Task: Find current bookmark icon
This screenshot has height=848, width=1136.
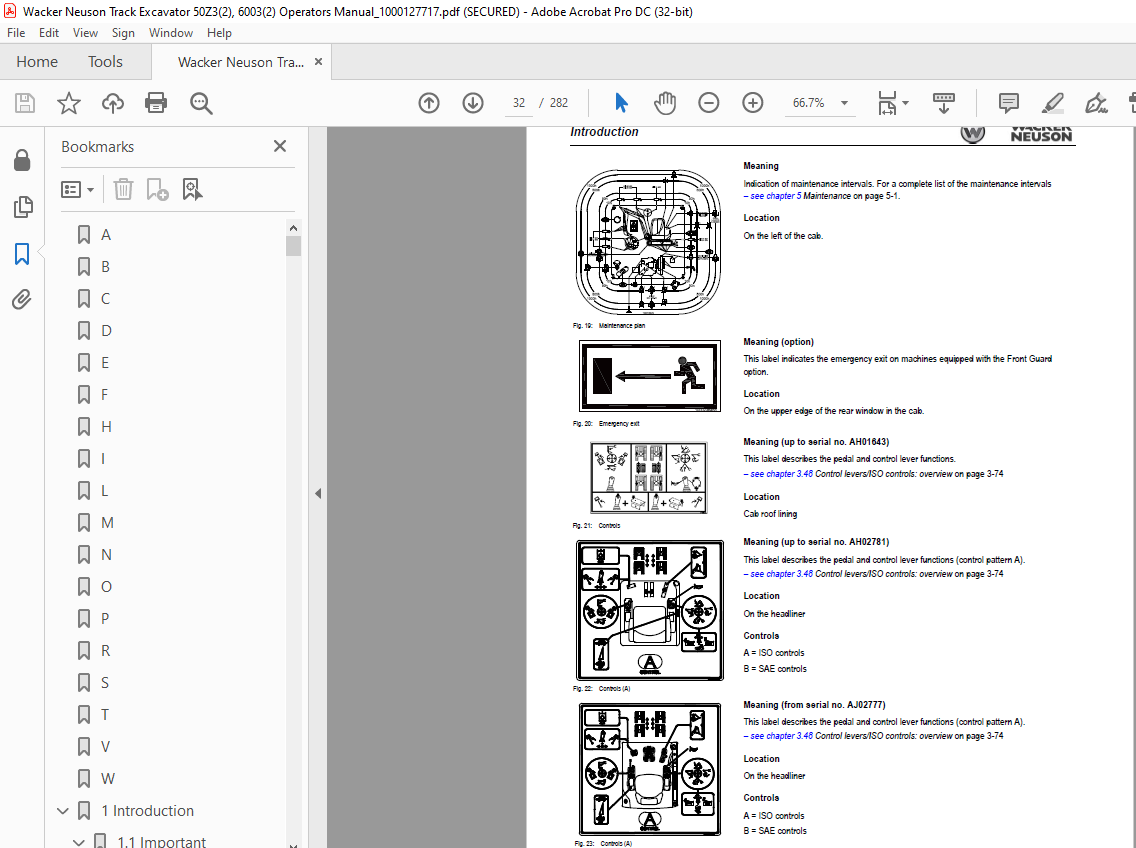Action: (x=192, y=189)
